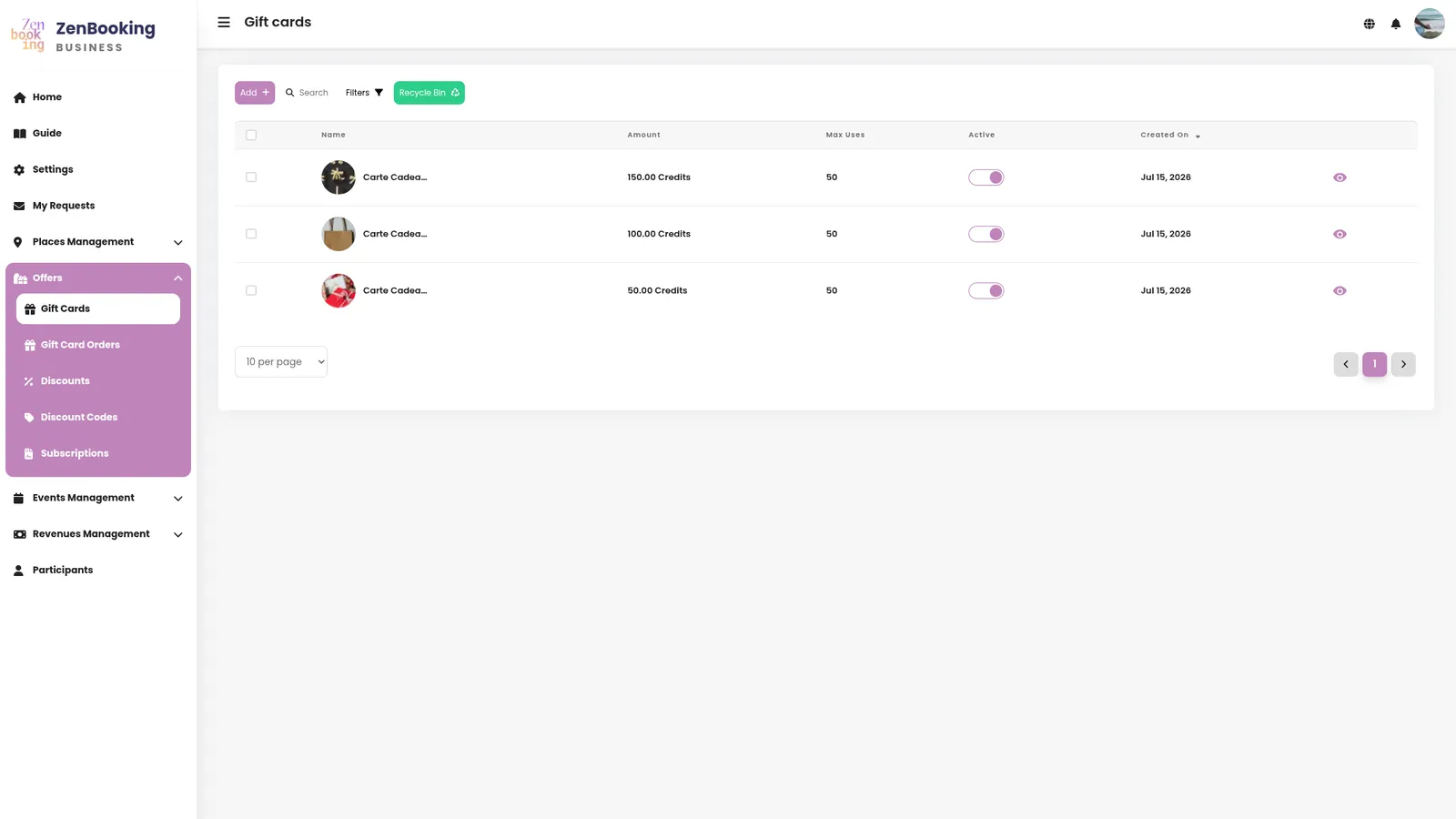Select the 100.00 Credits row checkbox
This screenshot has width=1456, height=819.
[x=251, y=234]
